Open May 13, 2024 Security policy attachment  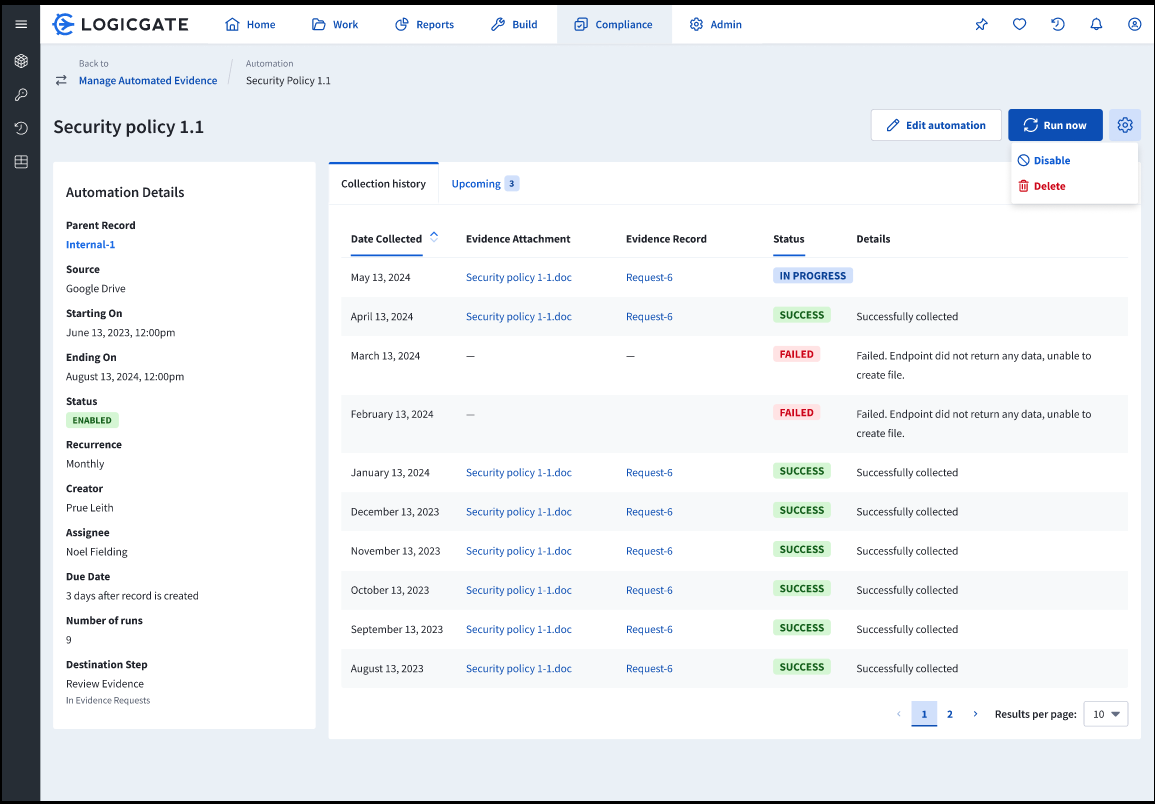click(x=519, y=278)
